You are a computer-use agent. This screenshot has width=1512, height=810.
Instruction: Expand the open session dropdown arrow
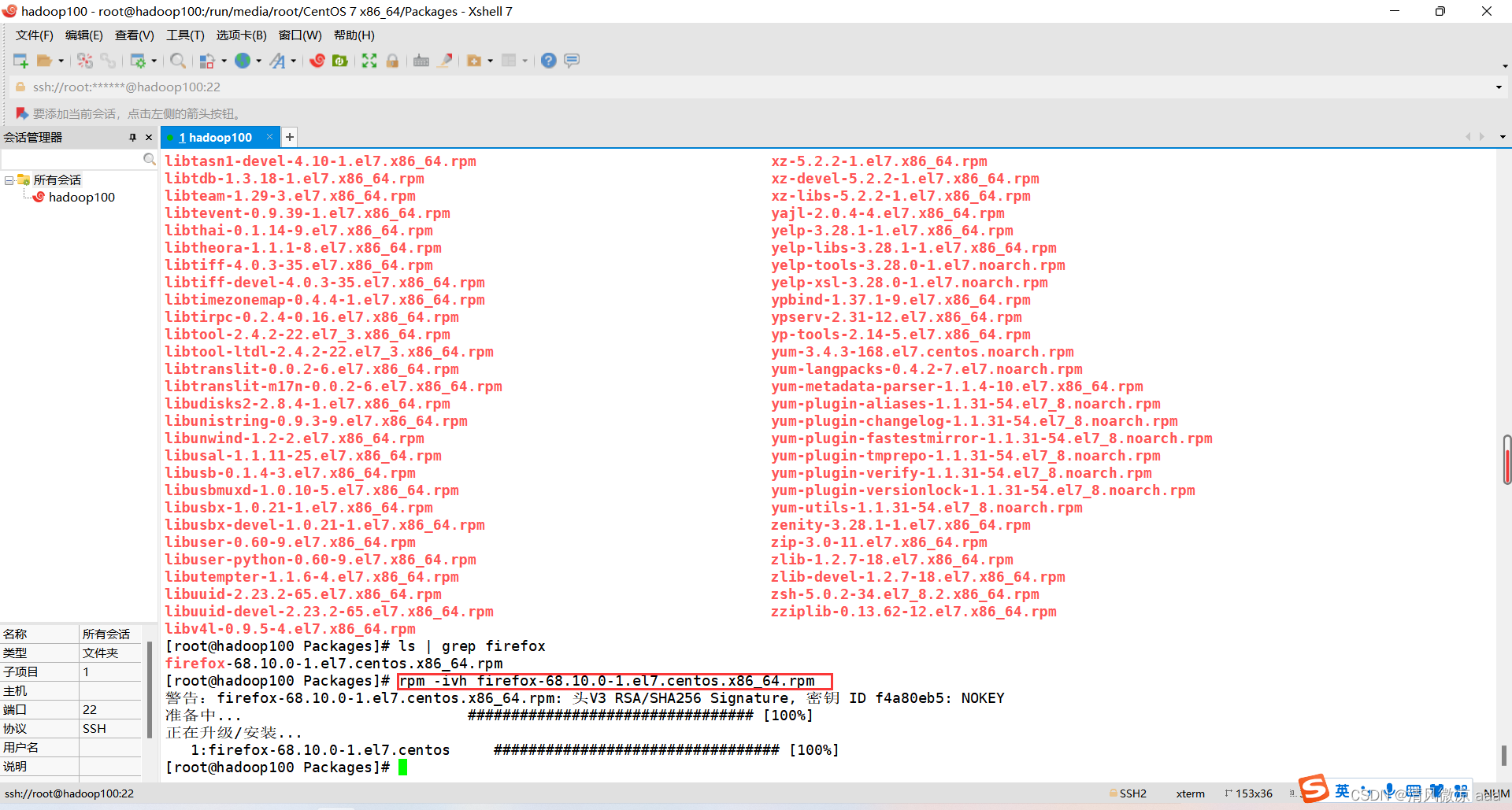click(x=61, y=61)
